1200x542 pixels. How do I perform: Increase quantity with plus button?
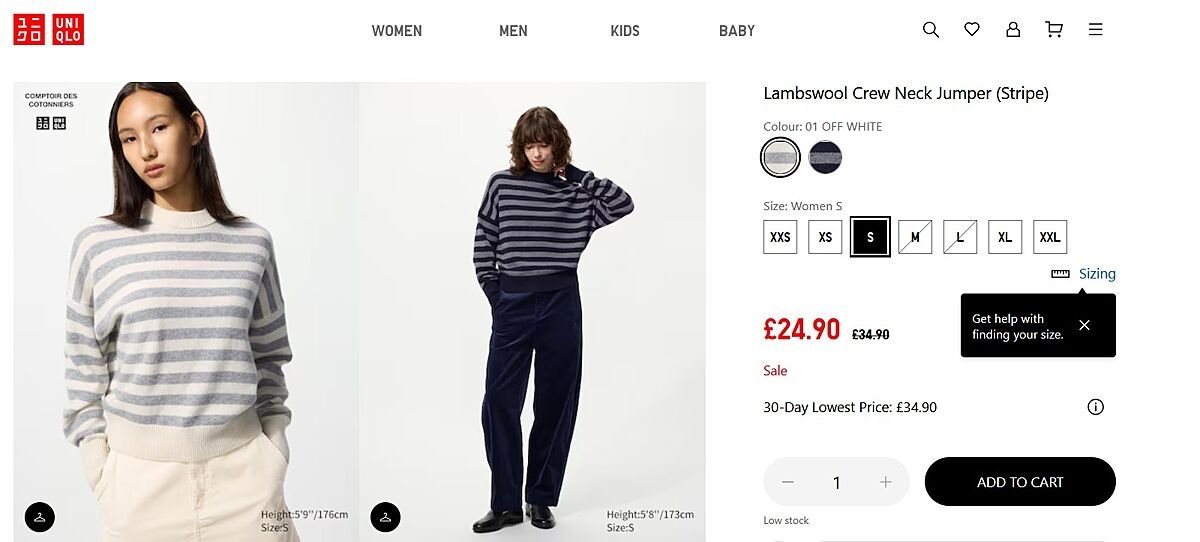(885, 482)
